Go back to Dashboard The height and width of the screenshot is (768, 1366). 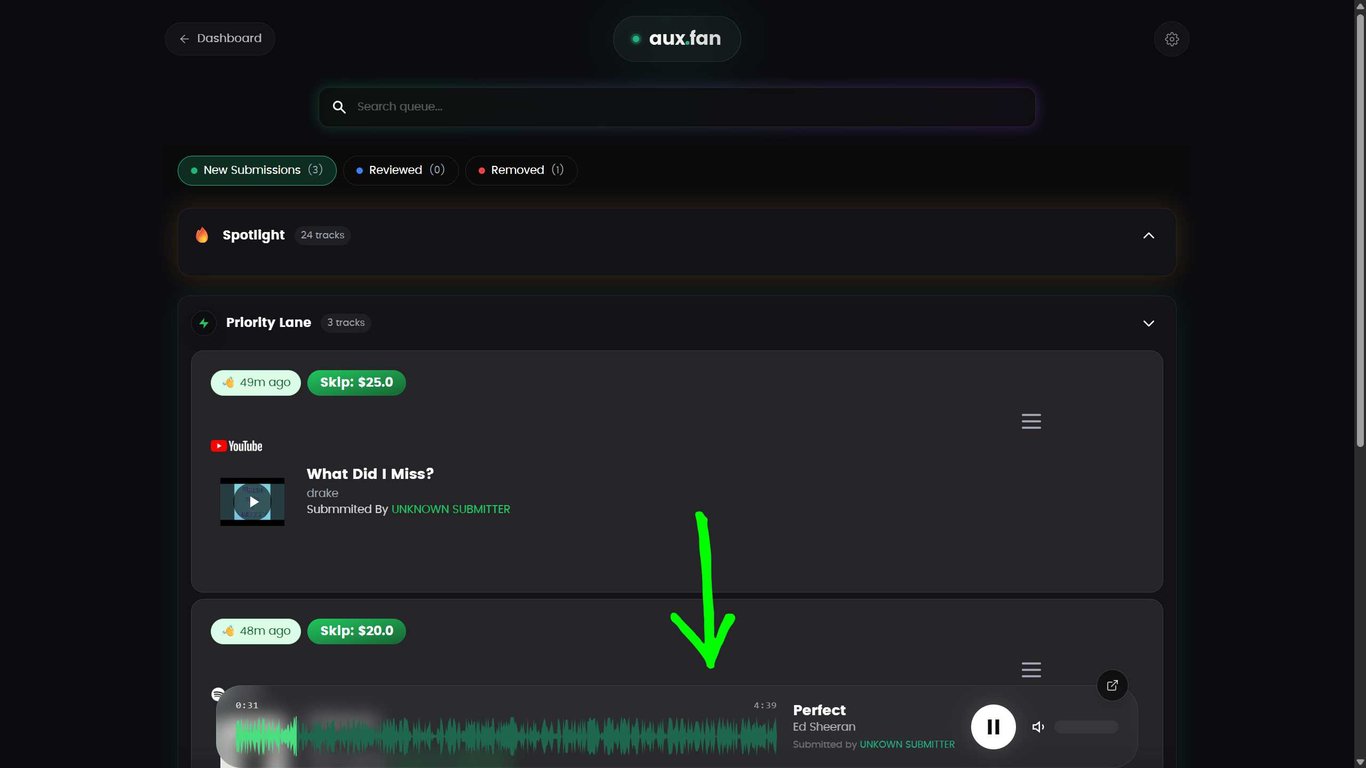point(220,39)
